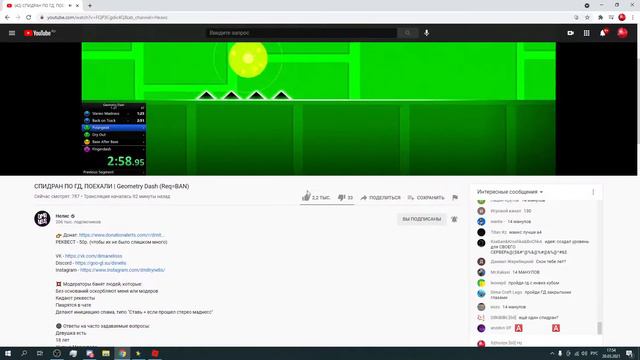Start voice search with the microphone icon
The height and width of the screenshot is (360, 640).
(x=427, y=33)
